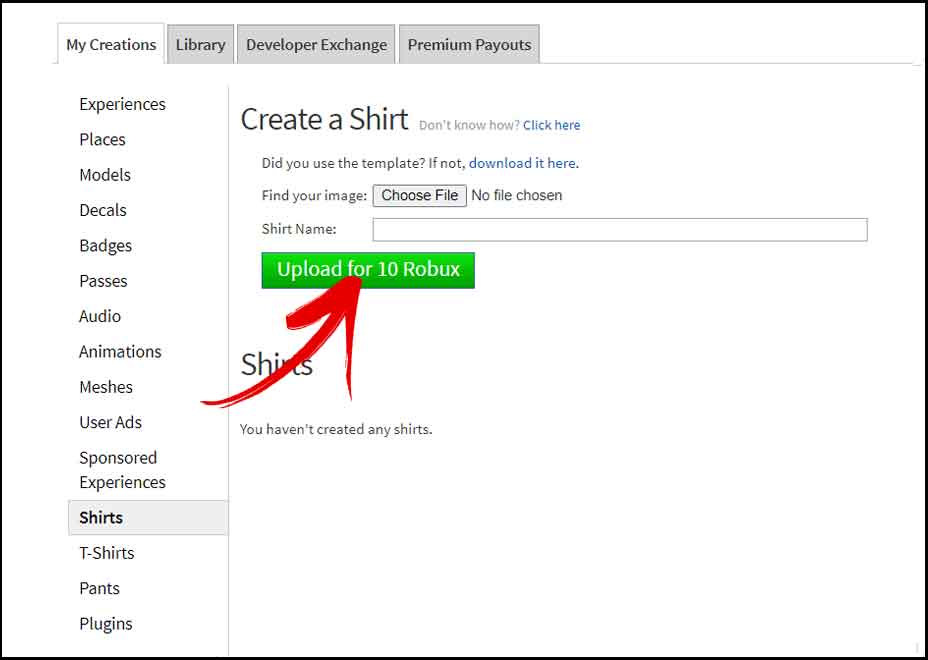Select the Premium Payouts tab
The image size is (928, 660).
[x=469, y=44]
